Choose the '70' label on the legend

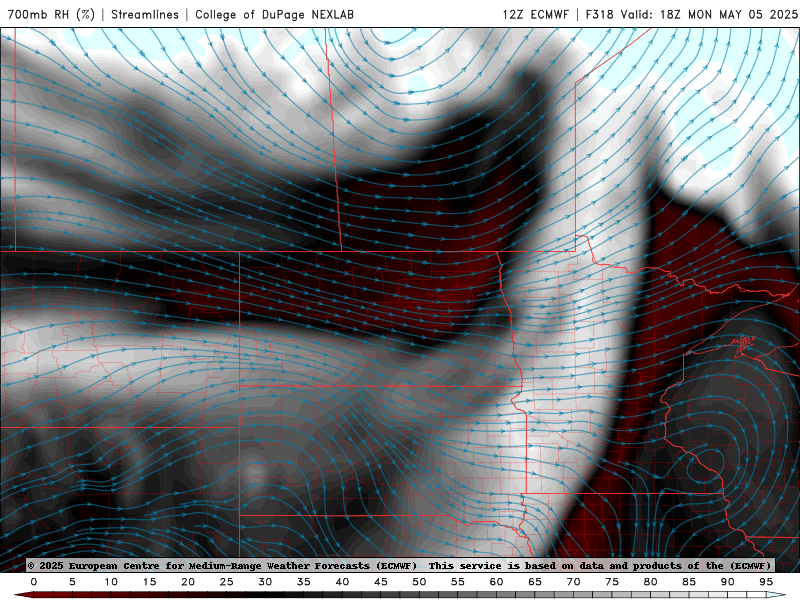pos(573,582)
